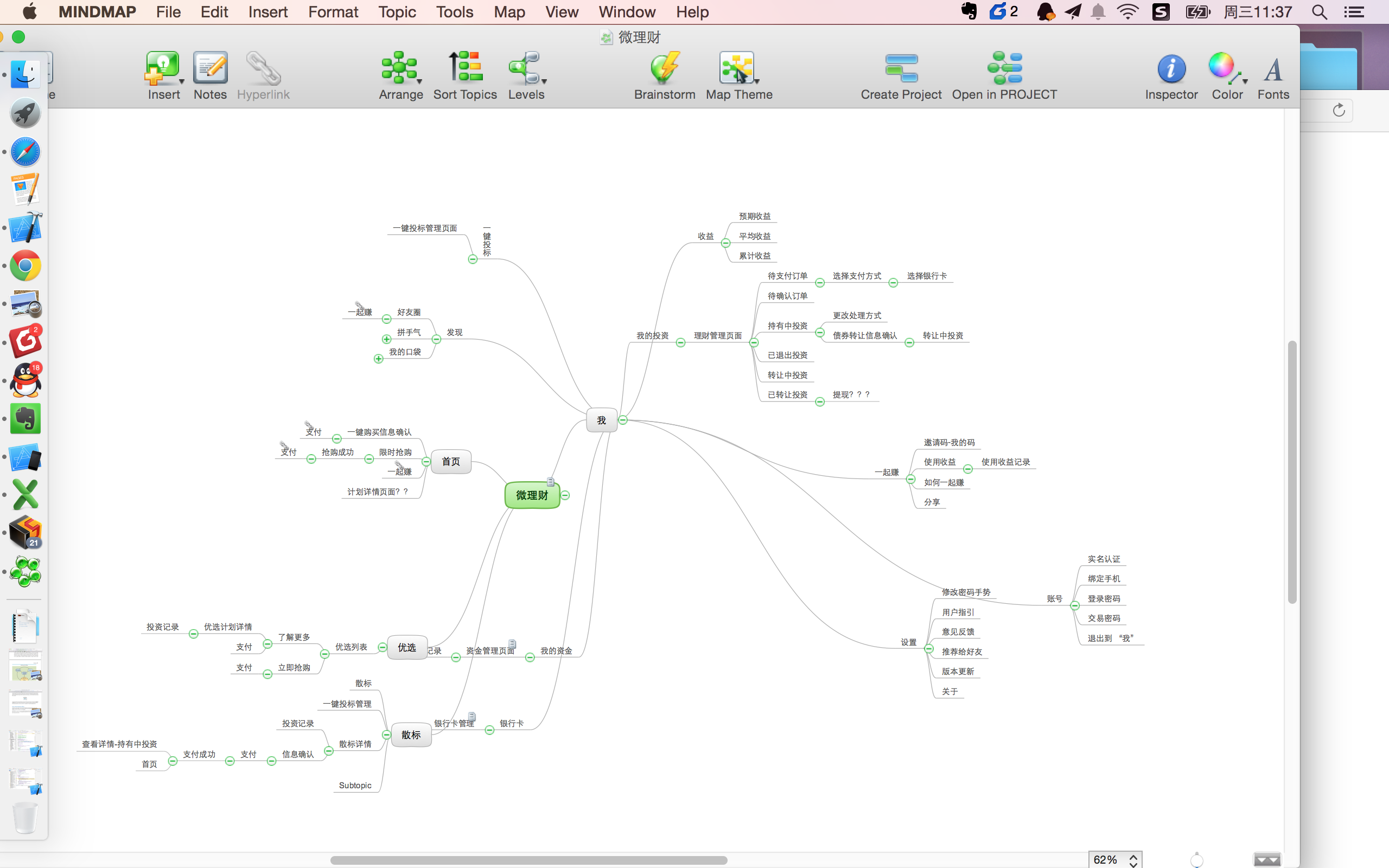The width and height of the screenshot is (1389, 868).
Task: Open the File menu
Action: point(168,12)
